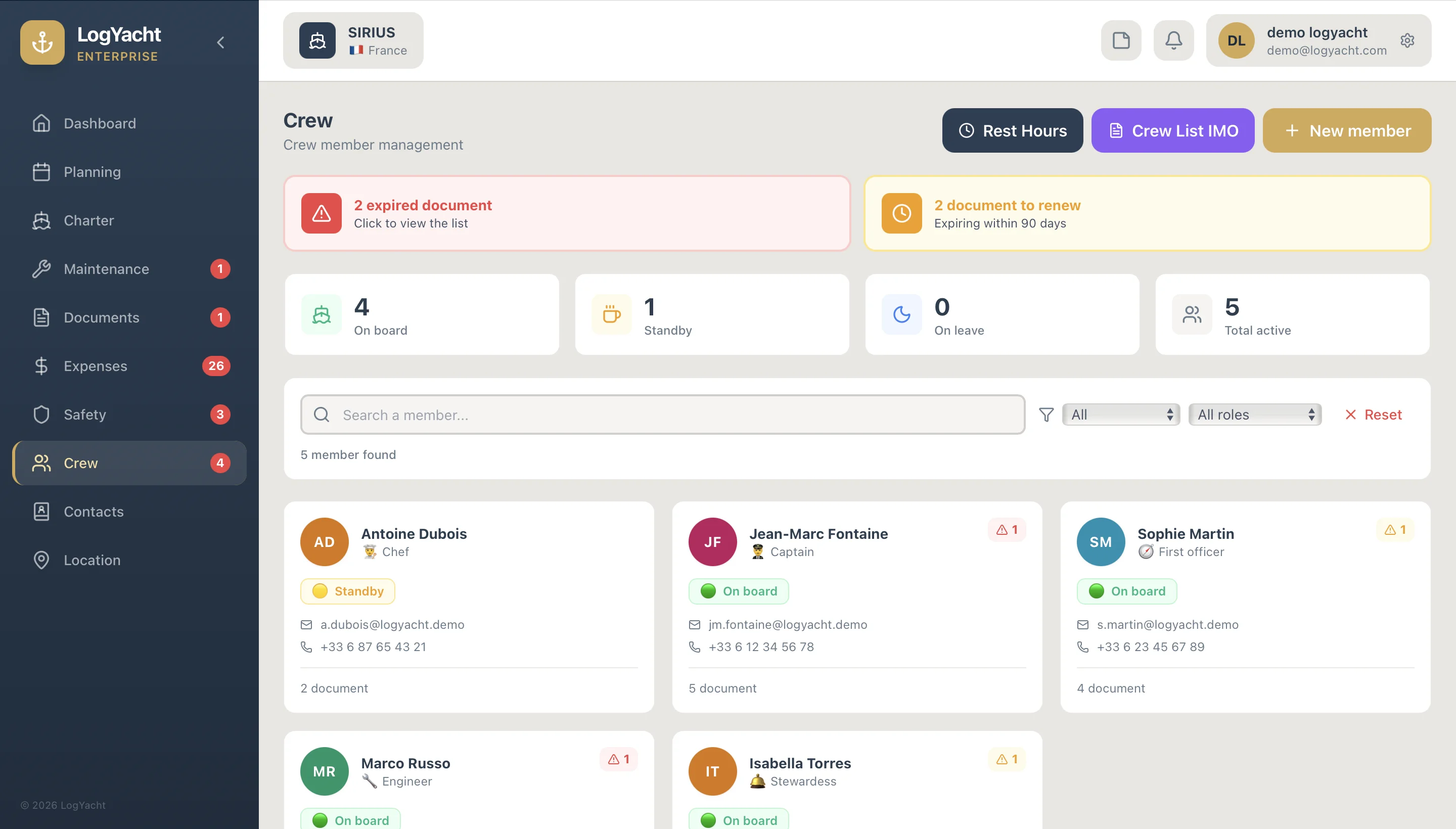Viewport: 1456px width, 829px height.
Task: Open Documents section
Action: [x=129, y=317]
